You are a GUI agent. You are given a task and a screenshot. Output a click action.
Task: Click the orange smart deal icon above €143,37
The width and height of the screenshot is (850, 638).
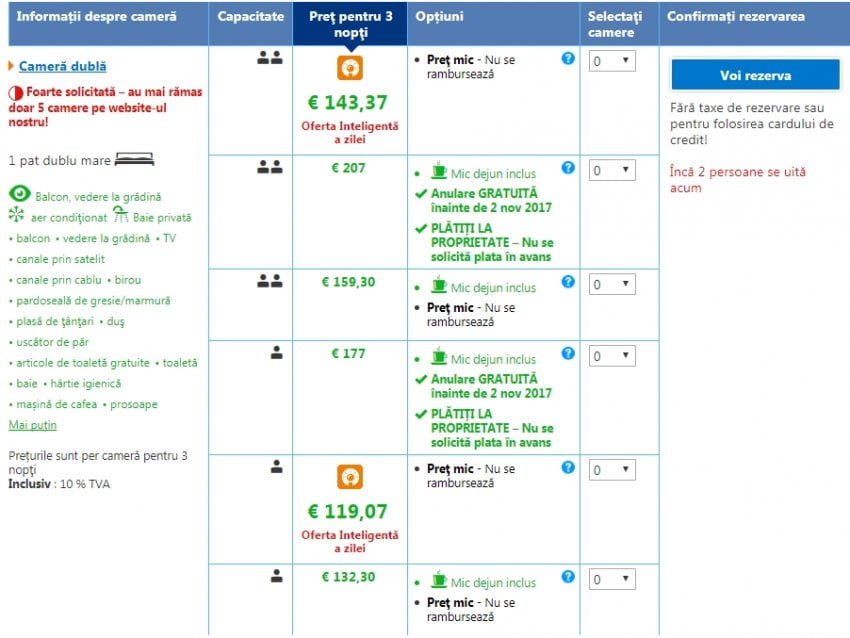coord(350,67)
